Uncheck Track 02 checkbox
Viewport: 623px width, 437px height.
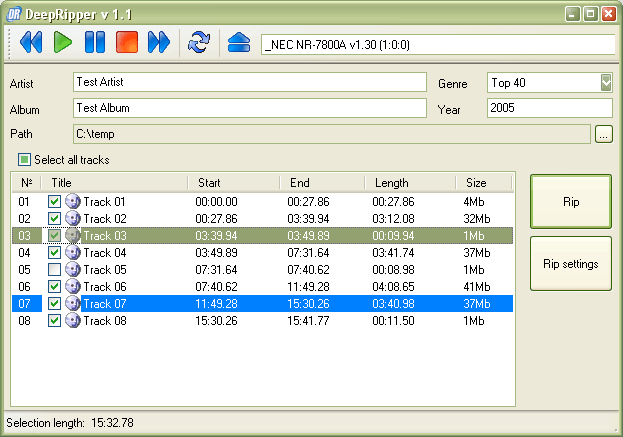[54, 218]
